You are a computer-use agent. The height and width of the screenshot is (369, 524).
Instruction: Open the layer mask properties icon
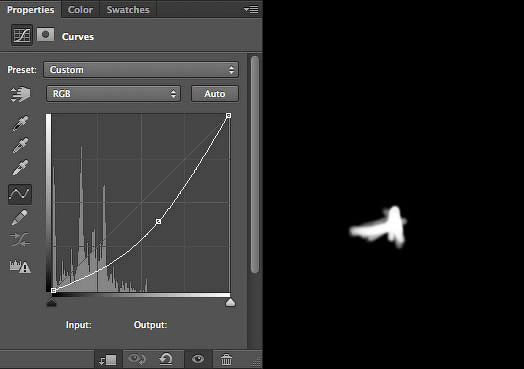45,35
